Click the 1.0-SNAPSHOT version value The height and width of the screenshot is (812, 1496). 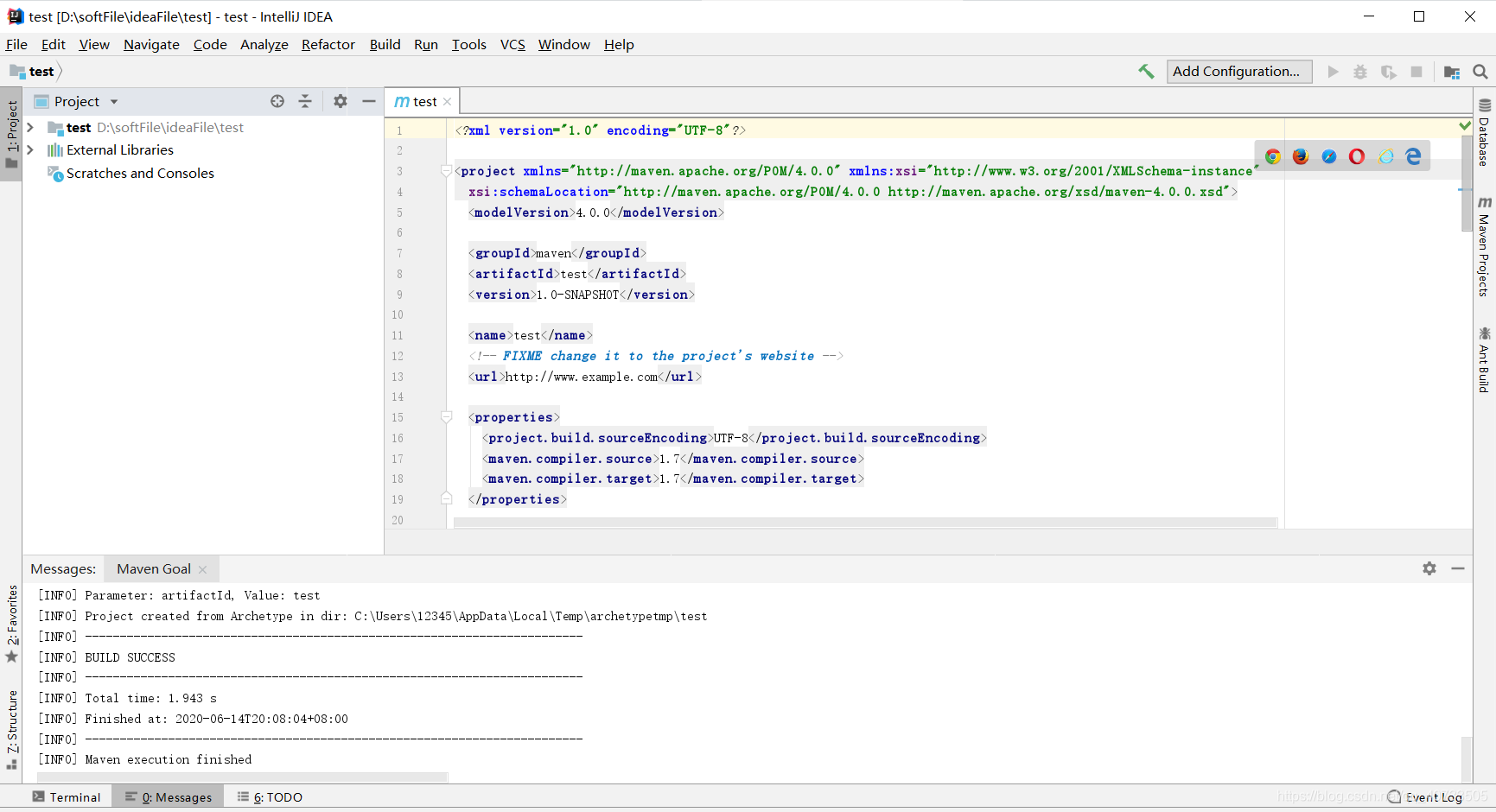point(578,295)
